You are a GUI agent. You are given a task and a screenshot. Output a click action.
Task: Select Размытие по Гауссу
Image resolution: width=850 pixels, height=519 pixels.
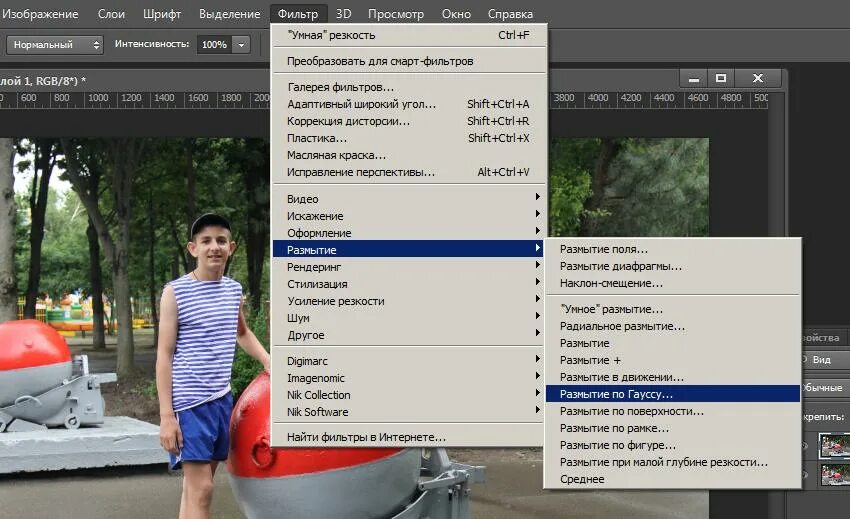coord(673,394)
